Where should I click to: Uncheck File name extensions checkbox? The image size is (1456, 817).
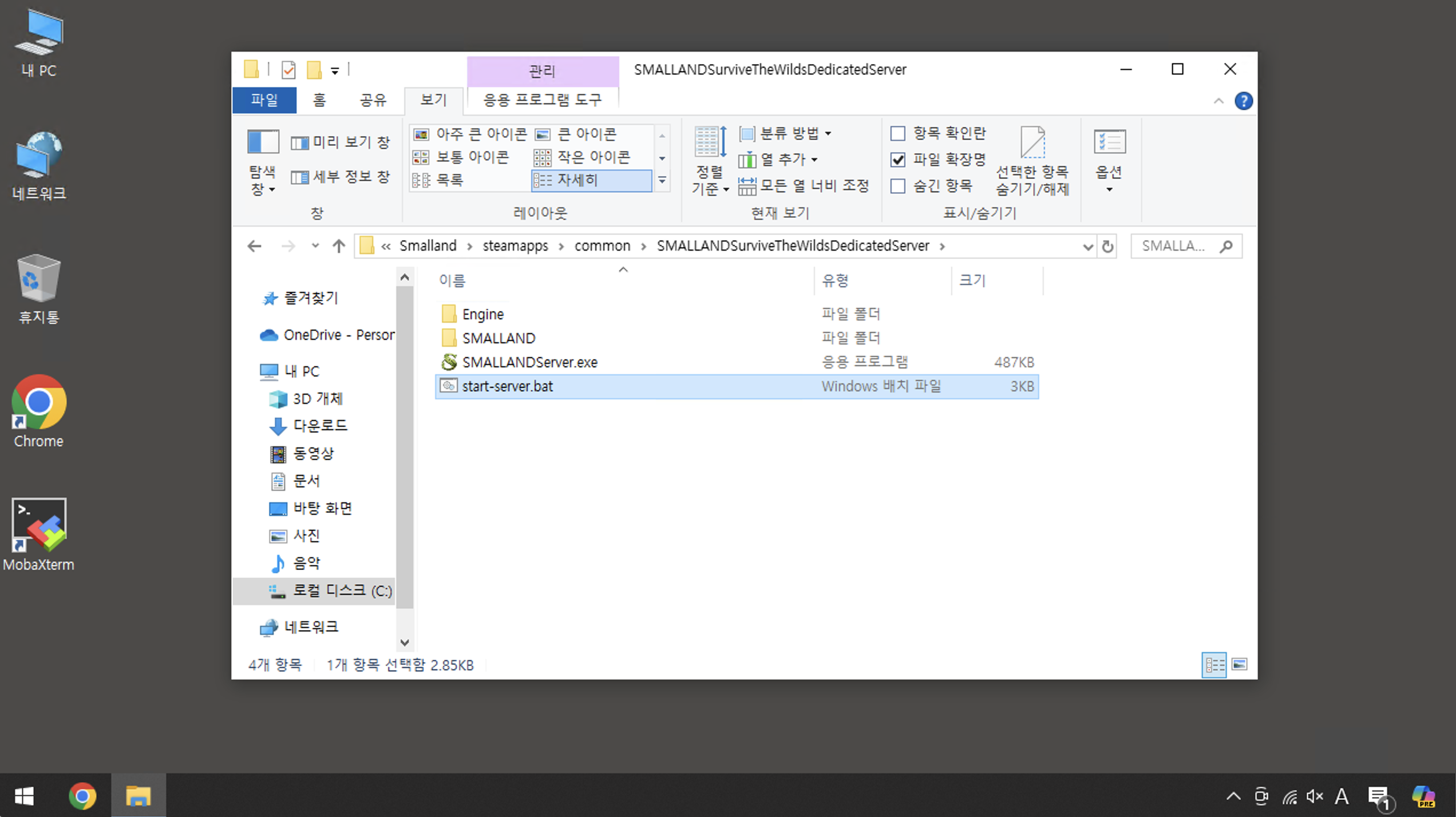[898, 160]
